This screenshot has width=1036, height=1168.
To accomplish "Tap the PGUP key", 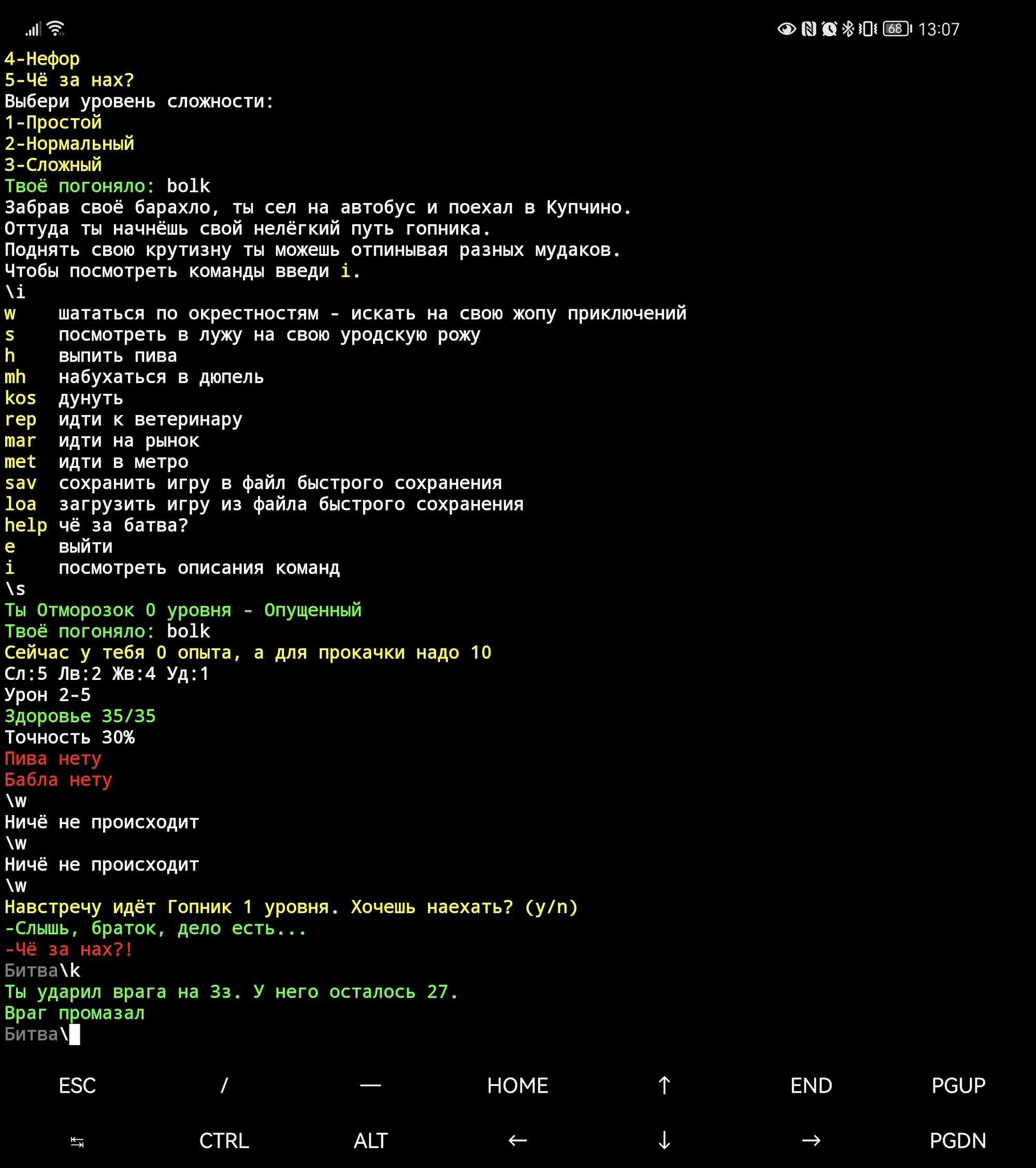I will 958,1085.
